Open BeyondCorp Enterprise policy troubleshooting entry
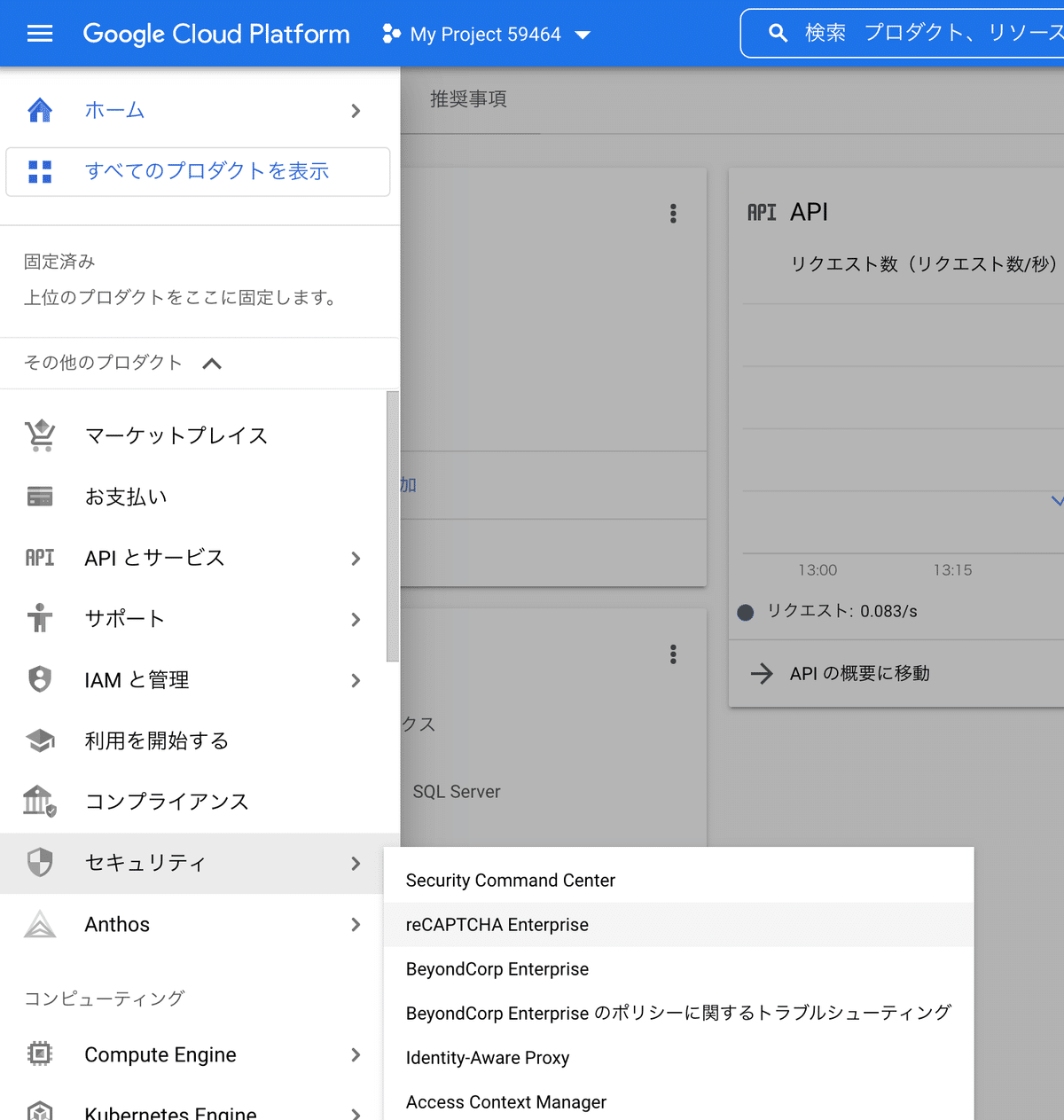Viewport: 1064px width, 1120px height. (x=678, y=1013)
